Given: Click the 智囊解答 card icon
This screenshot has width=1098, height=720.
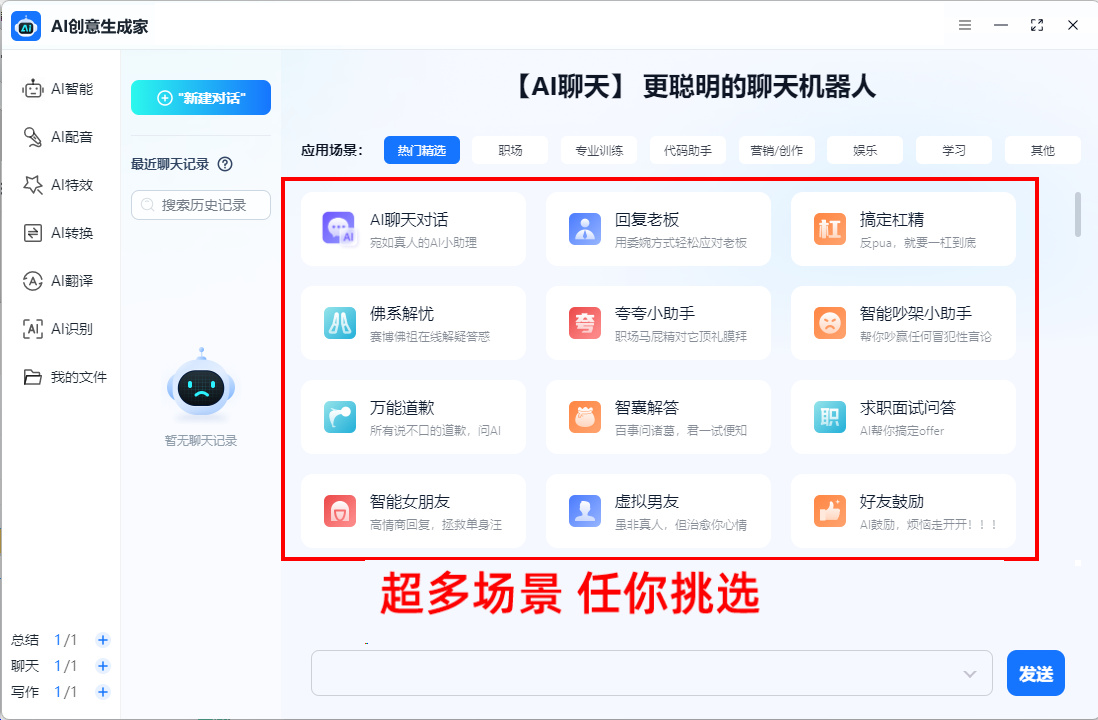Looking at the screenshot, I should (x=585, y=417).
